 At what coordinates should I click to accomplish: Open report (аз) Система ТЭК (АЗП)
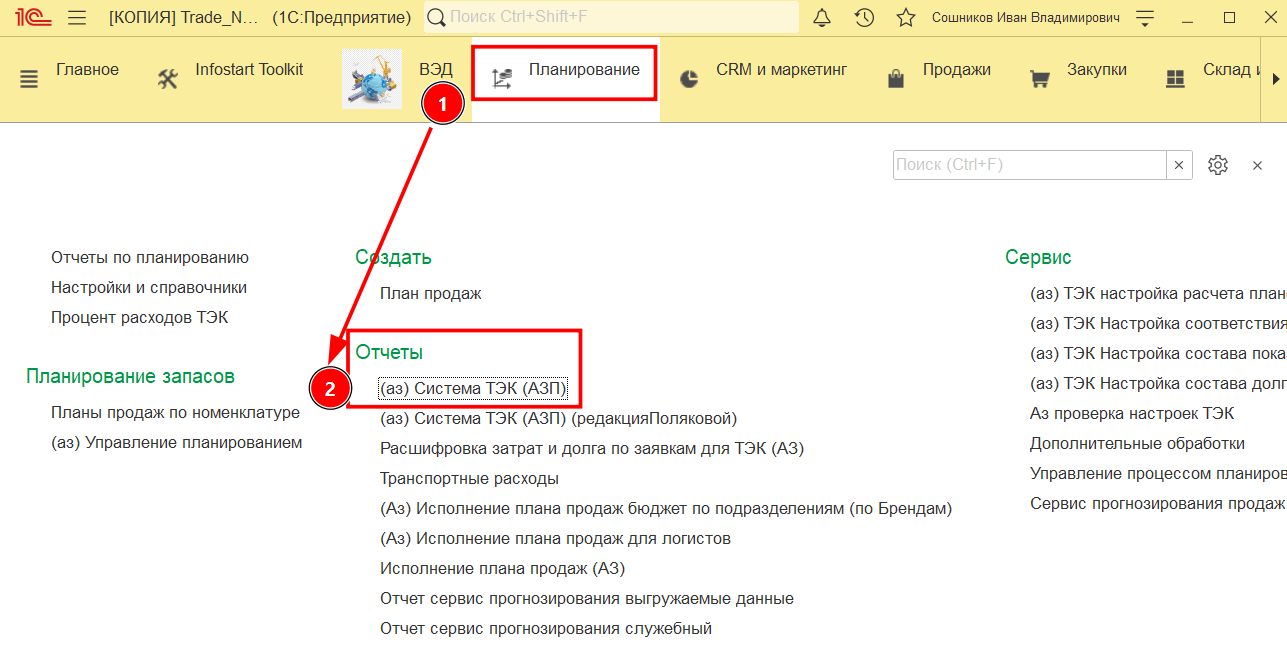pyautogui.click(x=473, y=389)
